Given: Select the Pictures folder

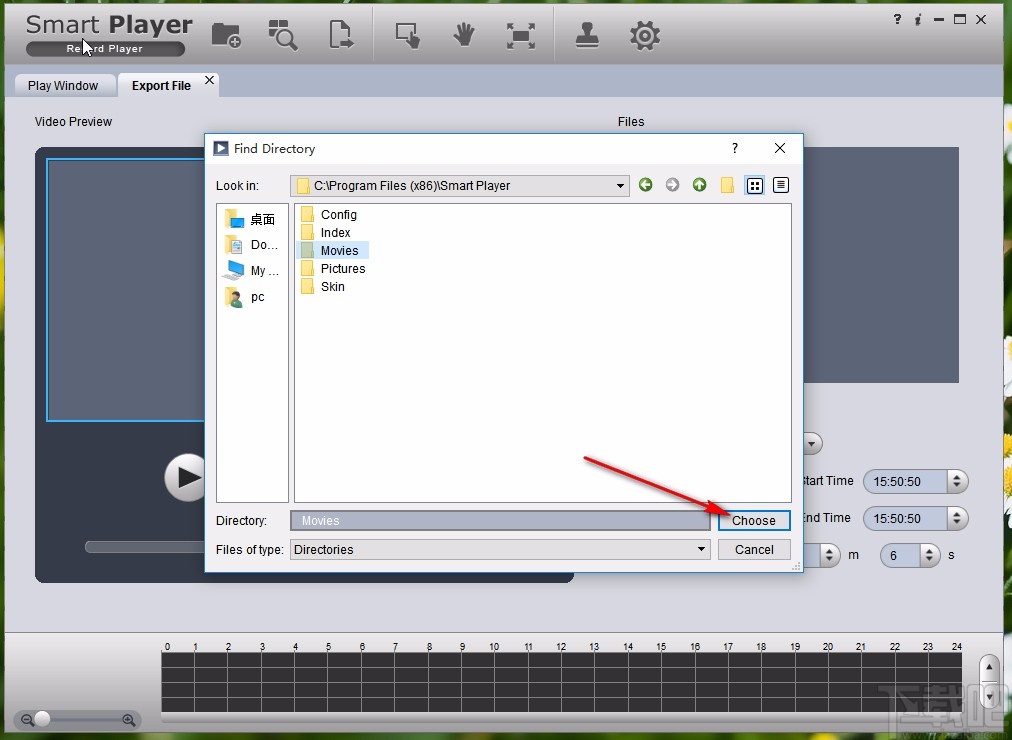Looking at the screenshot, I should click(333, 268).
